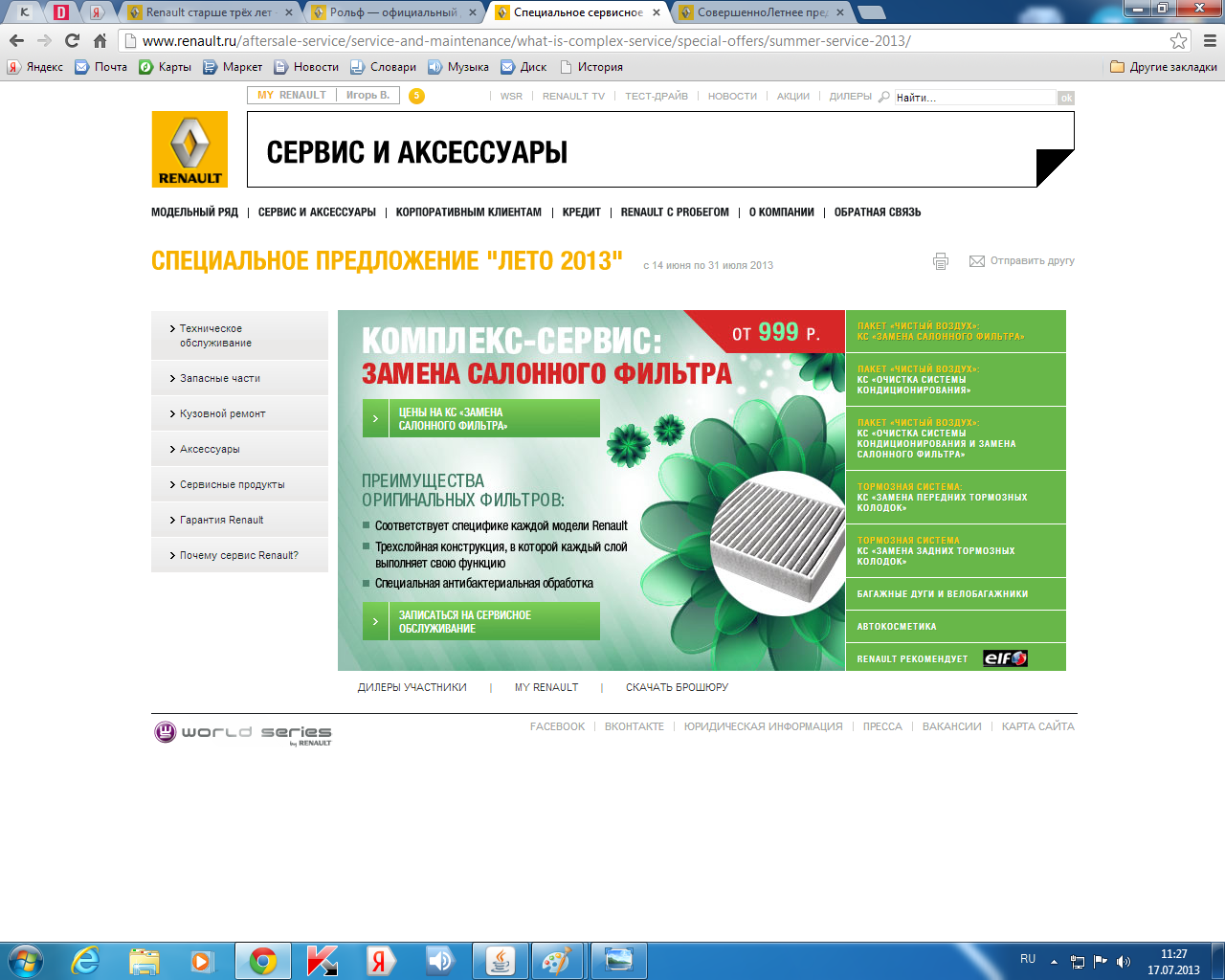This screenshot has height=980, width=1225.
Task: Expand the Сервисные продукты sidebar item
Action: pyautogui.click(x=239, y=484)
